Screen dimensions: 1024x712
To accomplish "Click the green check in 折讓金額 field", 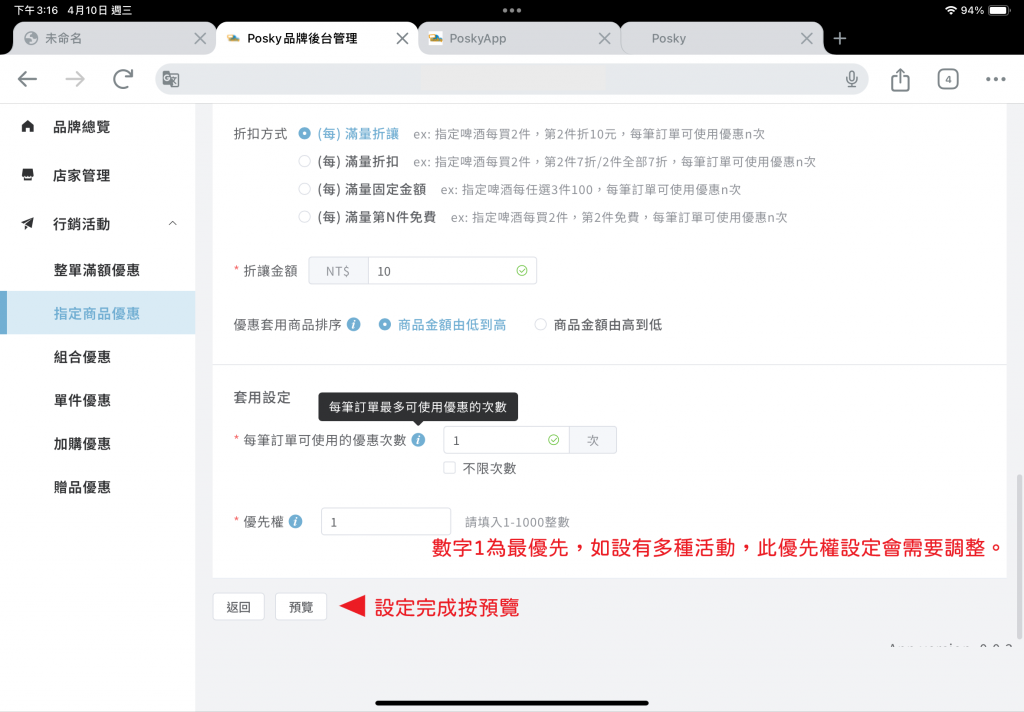I will 522,270.
